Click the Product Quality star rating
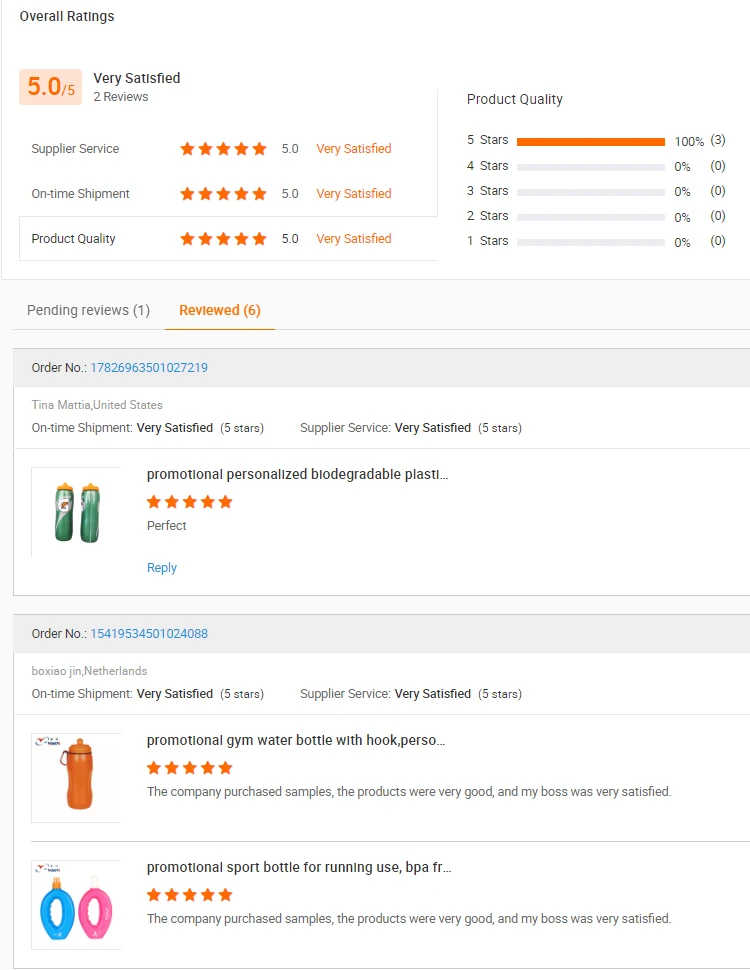The width and height of the screenshot is (750, 970). pyautogui.click(x=223, y=239)
